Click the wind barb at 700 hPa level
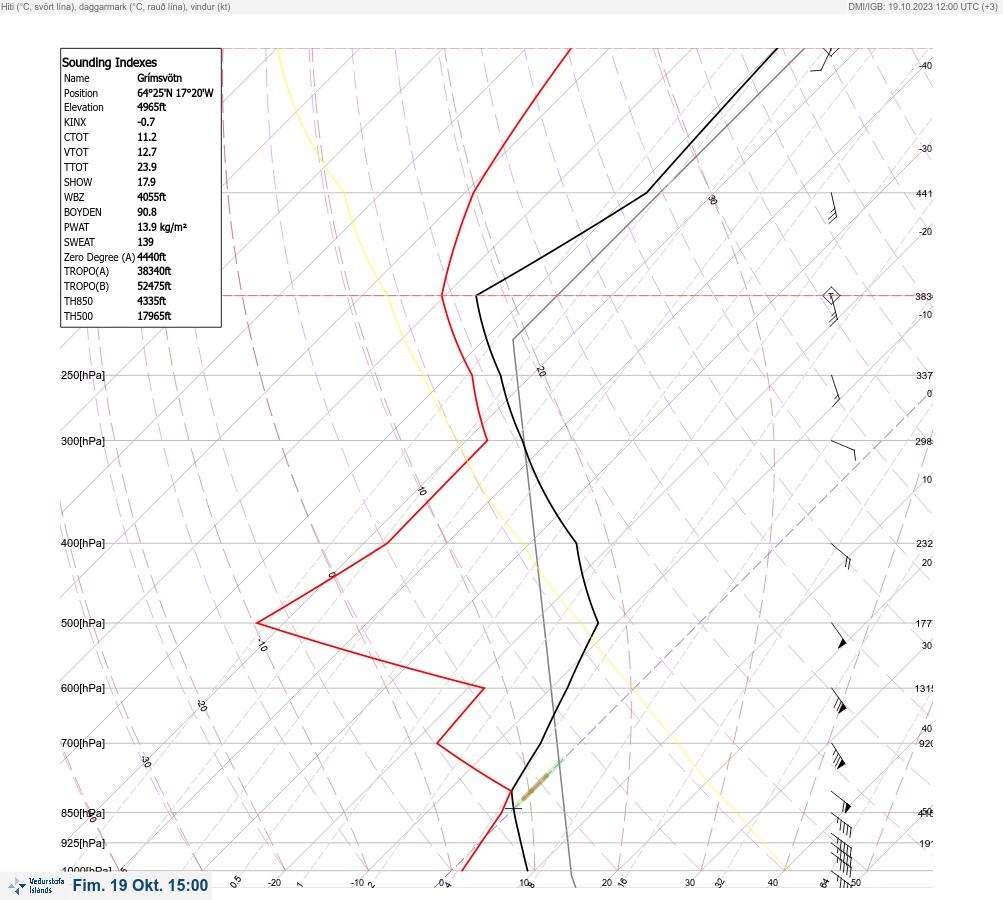This screenshot has height=900, width=1003. pos(839,756)
